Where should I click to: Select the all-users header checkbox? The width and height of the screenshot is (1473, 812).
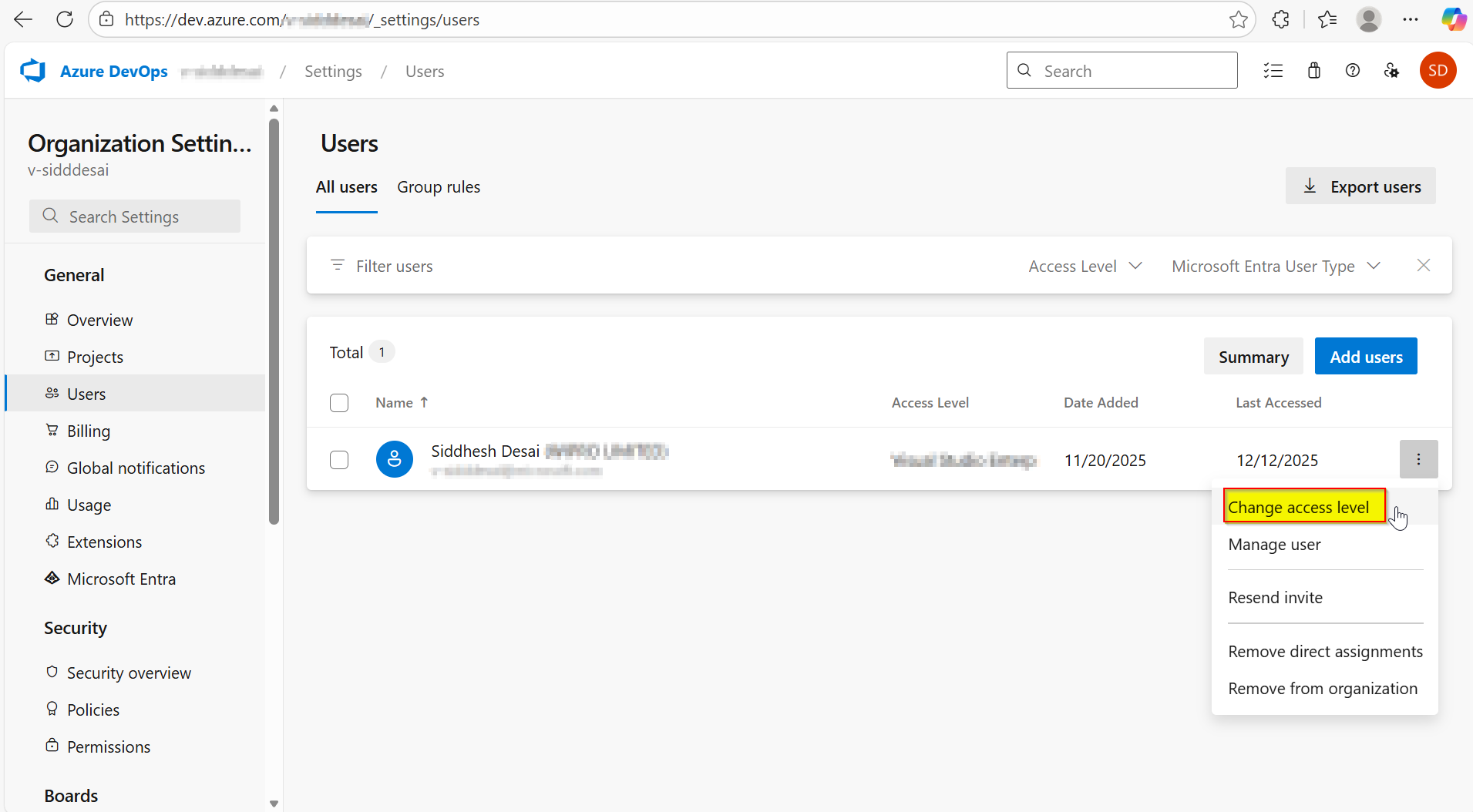[x=339, y=403]
